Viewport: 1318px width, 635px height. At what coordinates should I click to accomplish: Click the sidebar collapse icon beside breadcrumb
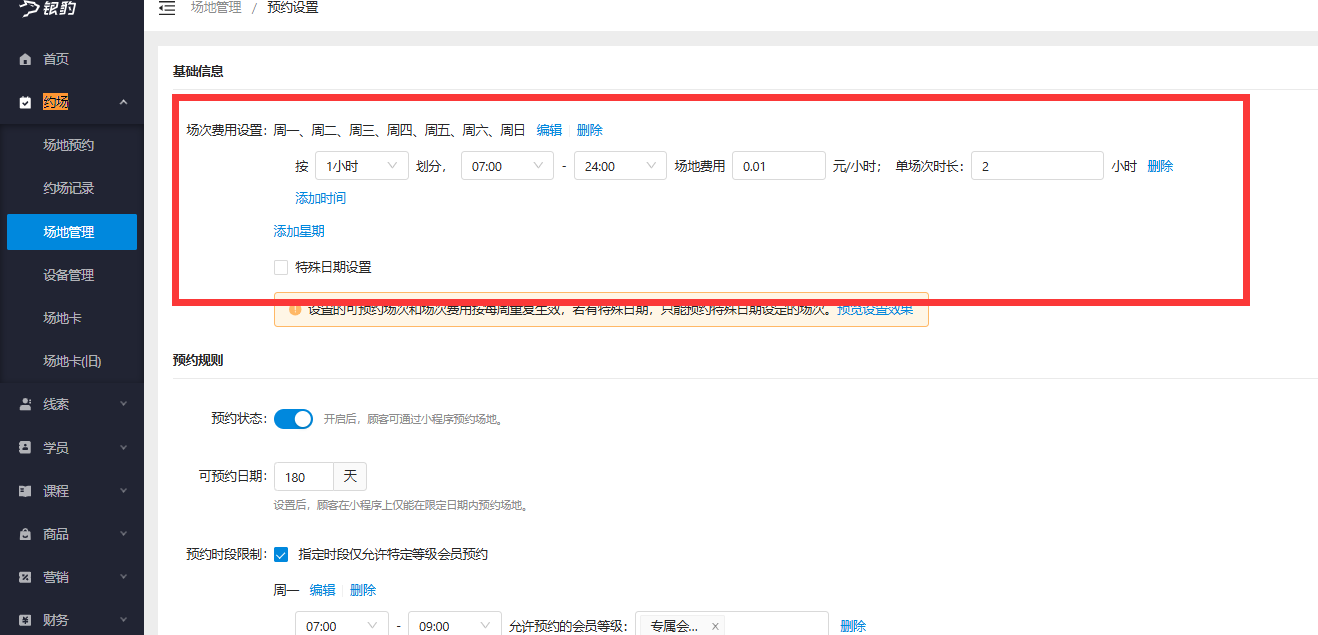pyautogui.click(x=166, y=7)
